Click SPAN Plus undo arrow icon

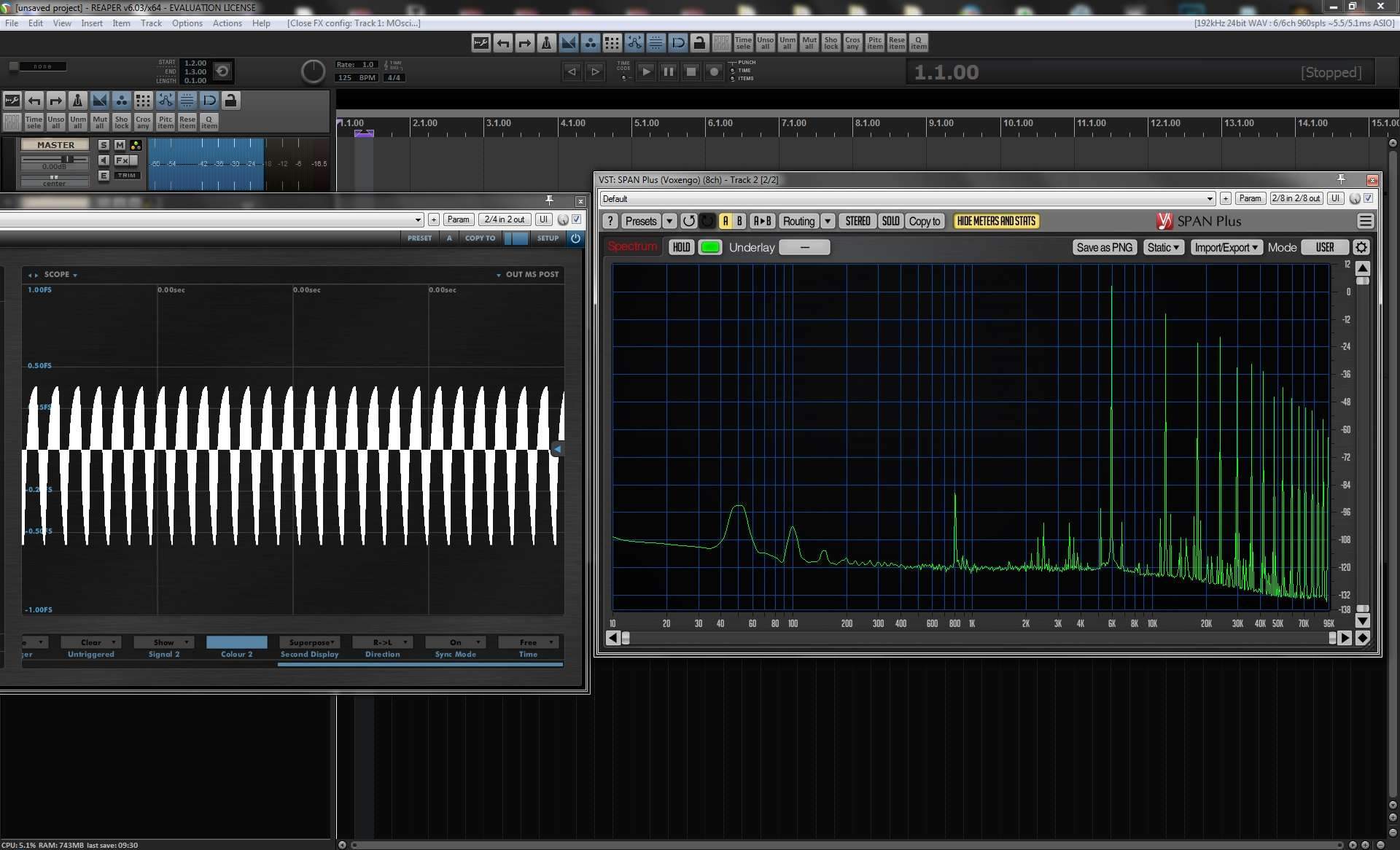[688, 221]
